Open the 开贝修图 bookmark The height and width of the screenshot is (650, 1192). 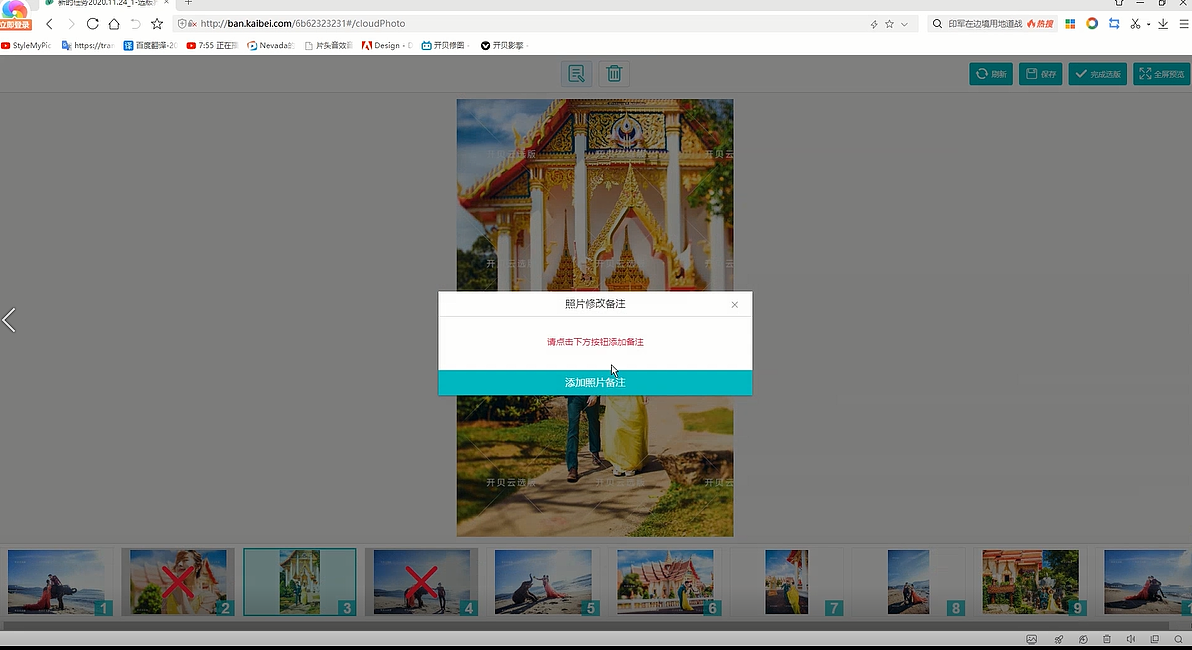tap(444, 46)
